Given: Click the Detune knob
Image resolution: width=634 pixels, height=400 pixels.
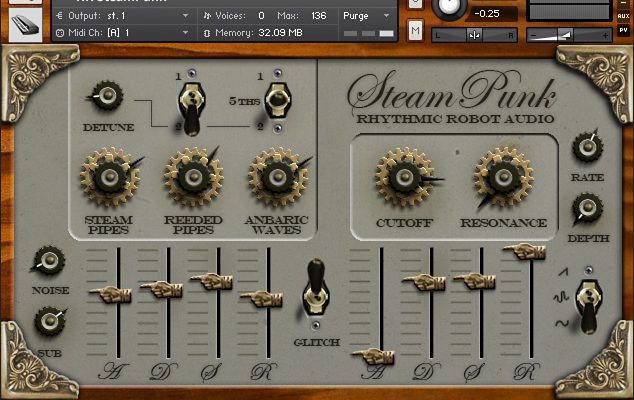Looking at the screenshot, I should point(107,98).
